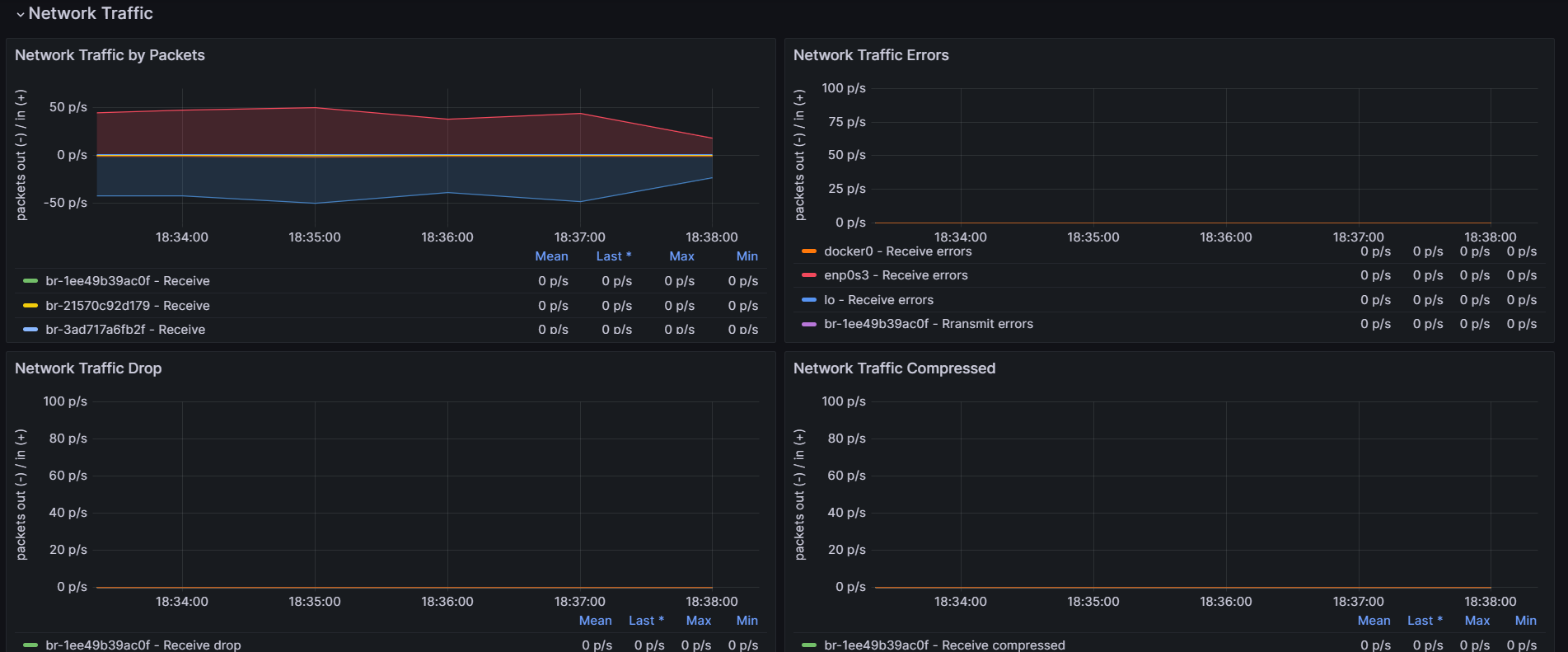Sort Traffic Compressed legend by Min
Viewport: 1568px width, 652px height.
point(1525,621)
